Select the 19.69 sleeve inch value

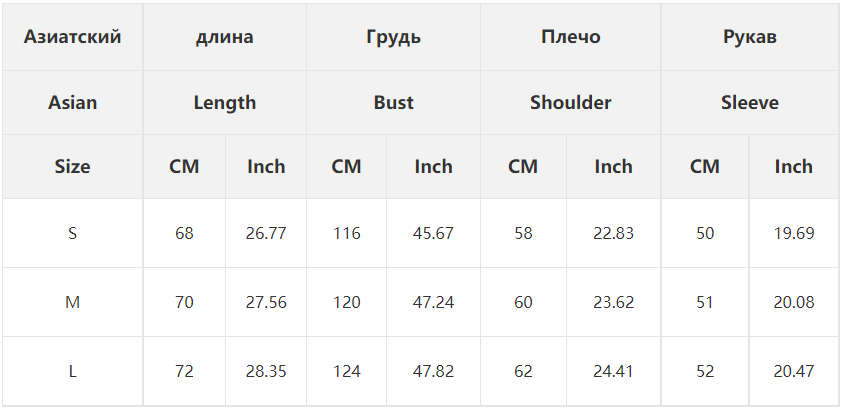(794, 233)
